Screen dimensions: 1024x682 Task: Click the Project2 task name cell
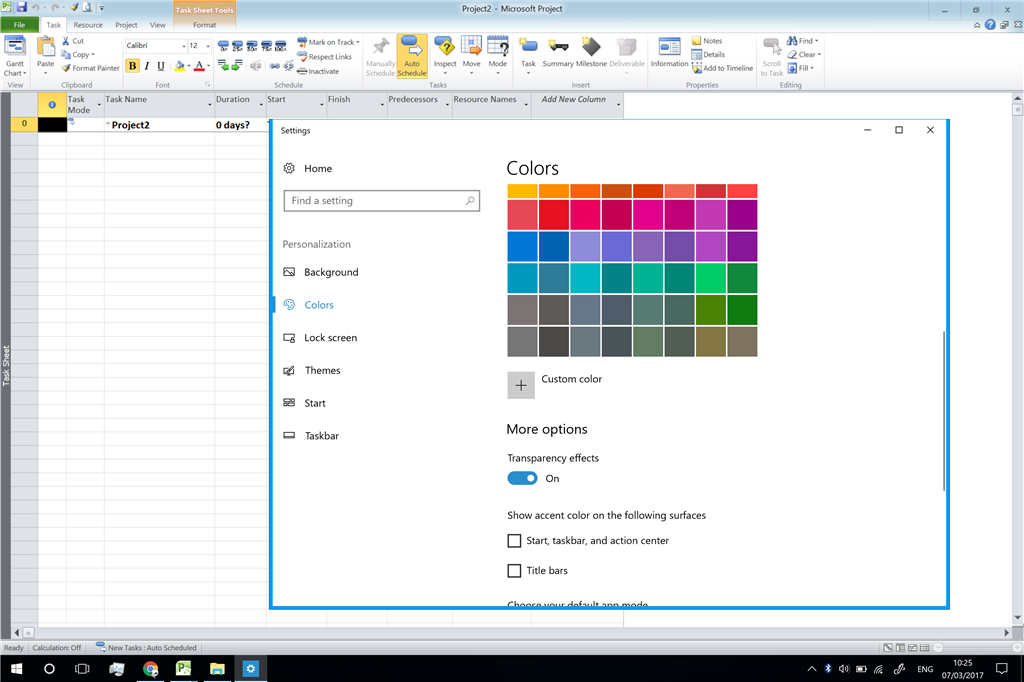pos(159,125)
